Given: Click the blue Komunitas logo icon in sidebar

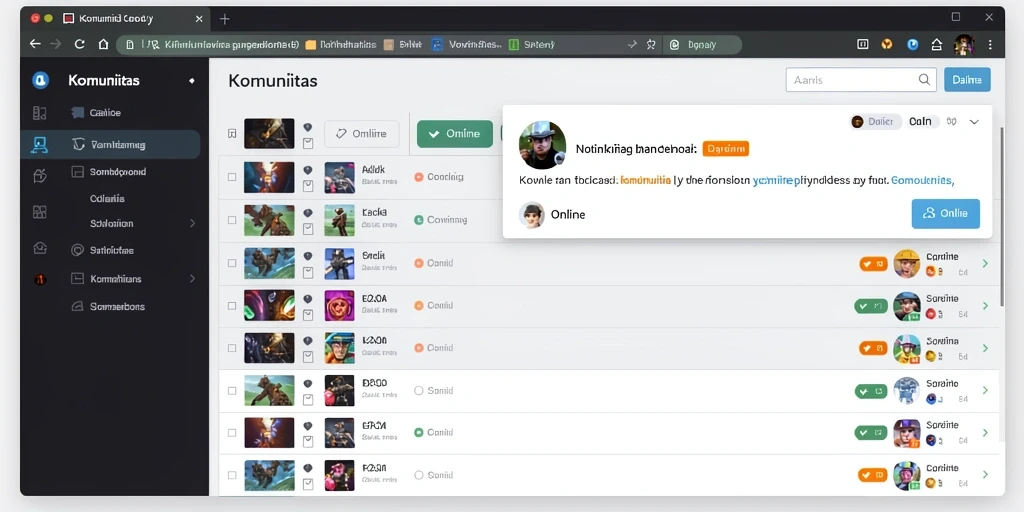Looking at the screenshot, I should point(40,80).
